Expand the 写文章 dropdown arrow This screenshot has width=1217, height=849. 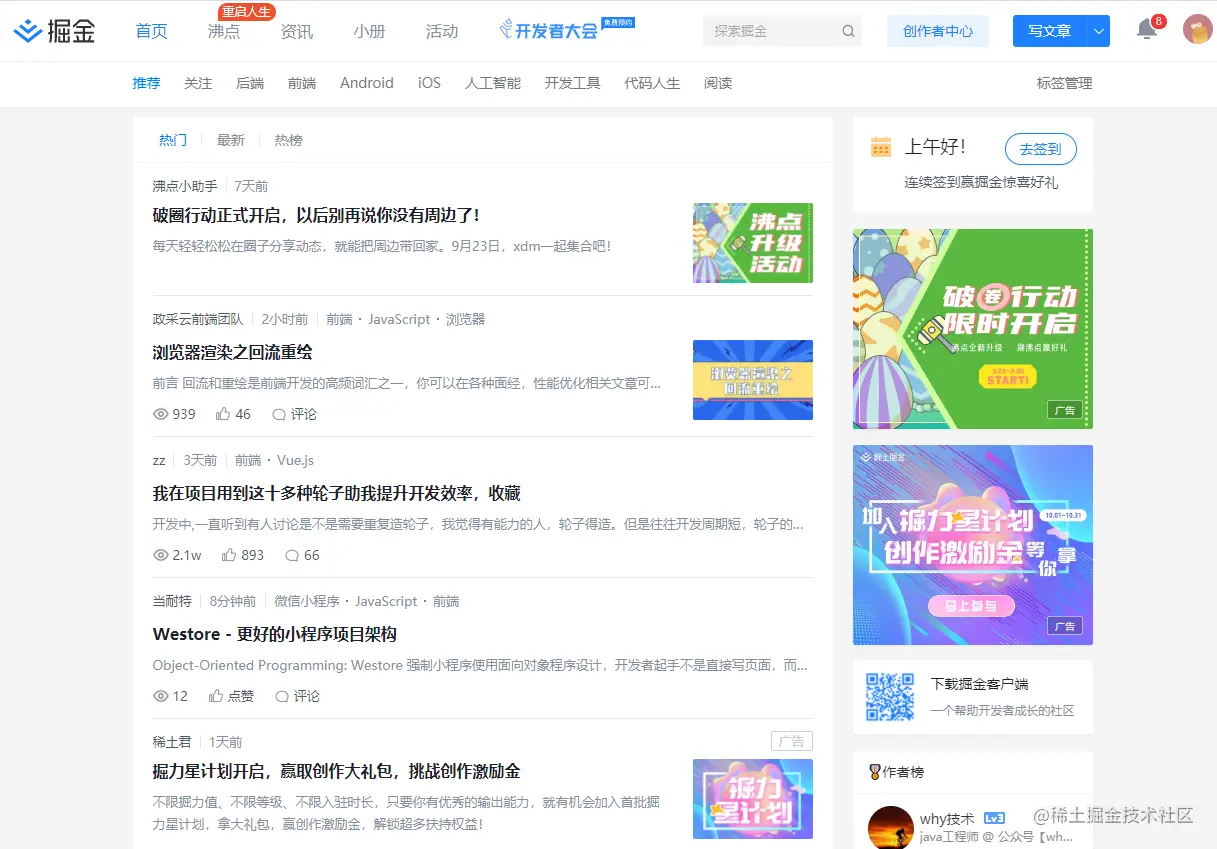coord(1099,31)
